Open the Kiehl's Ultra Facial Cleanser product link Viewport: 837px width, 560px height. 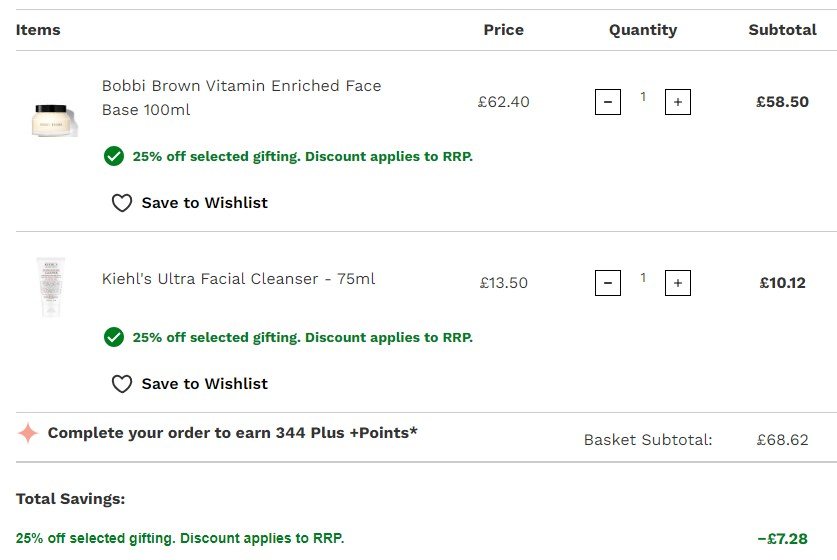click(x=238, y=279)
